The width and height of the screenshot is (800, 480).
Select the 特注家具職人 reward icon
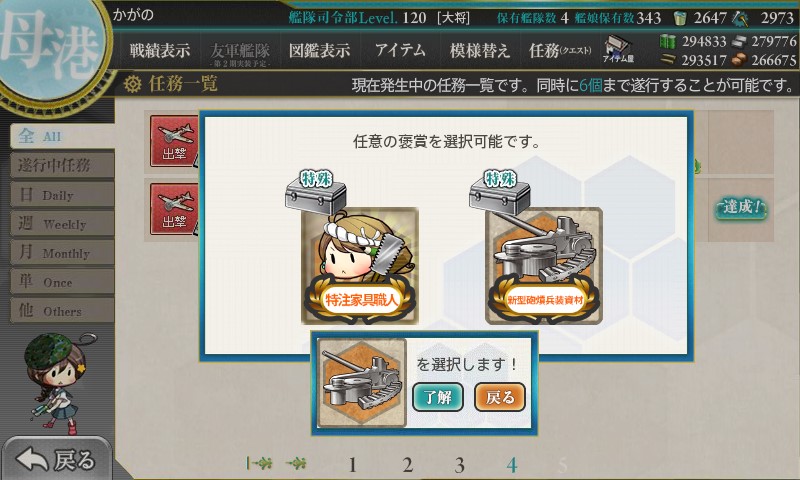[x=360, y=265]
